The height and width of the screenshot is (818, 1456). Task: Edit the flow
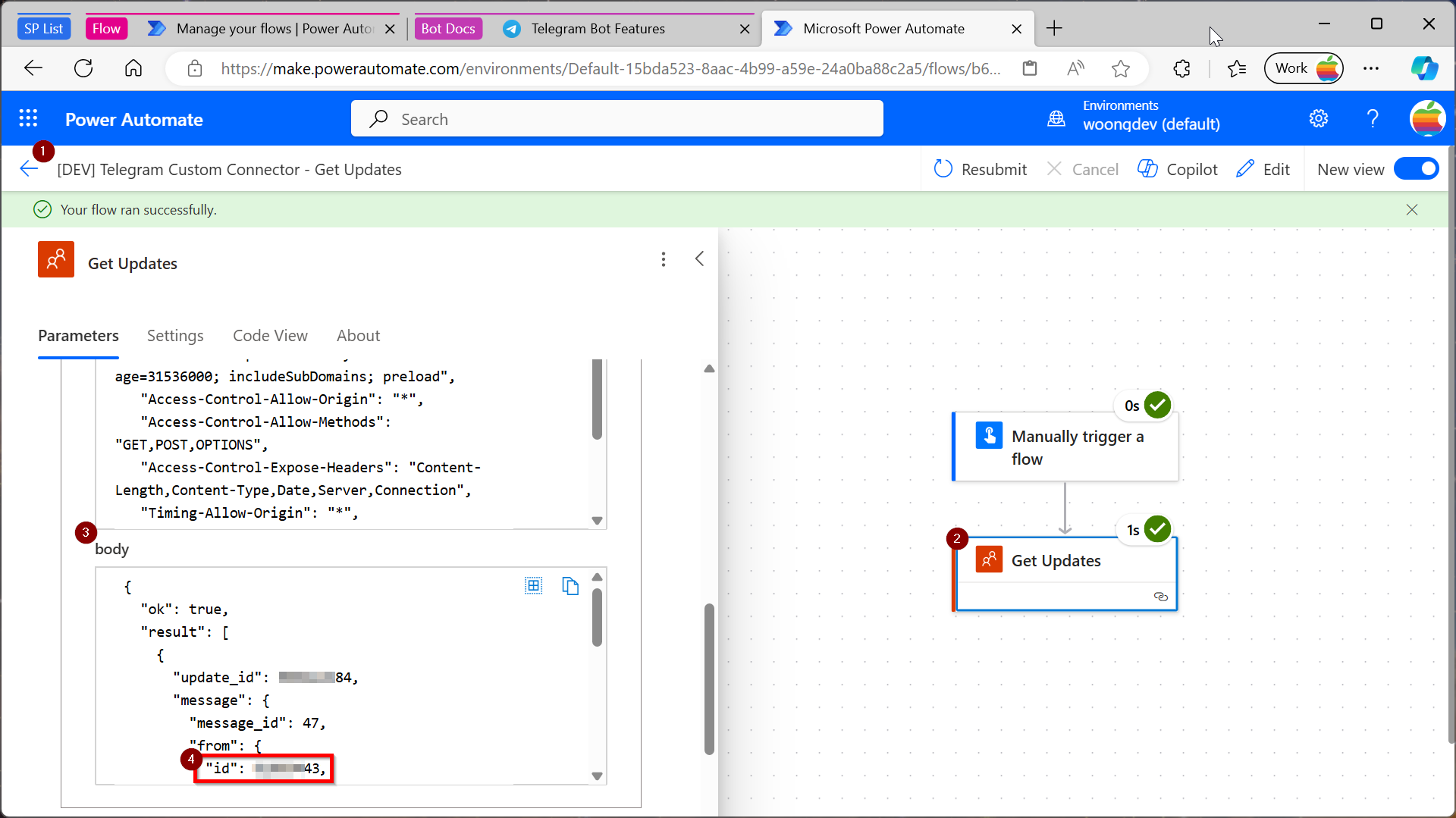pos(1263,169)
